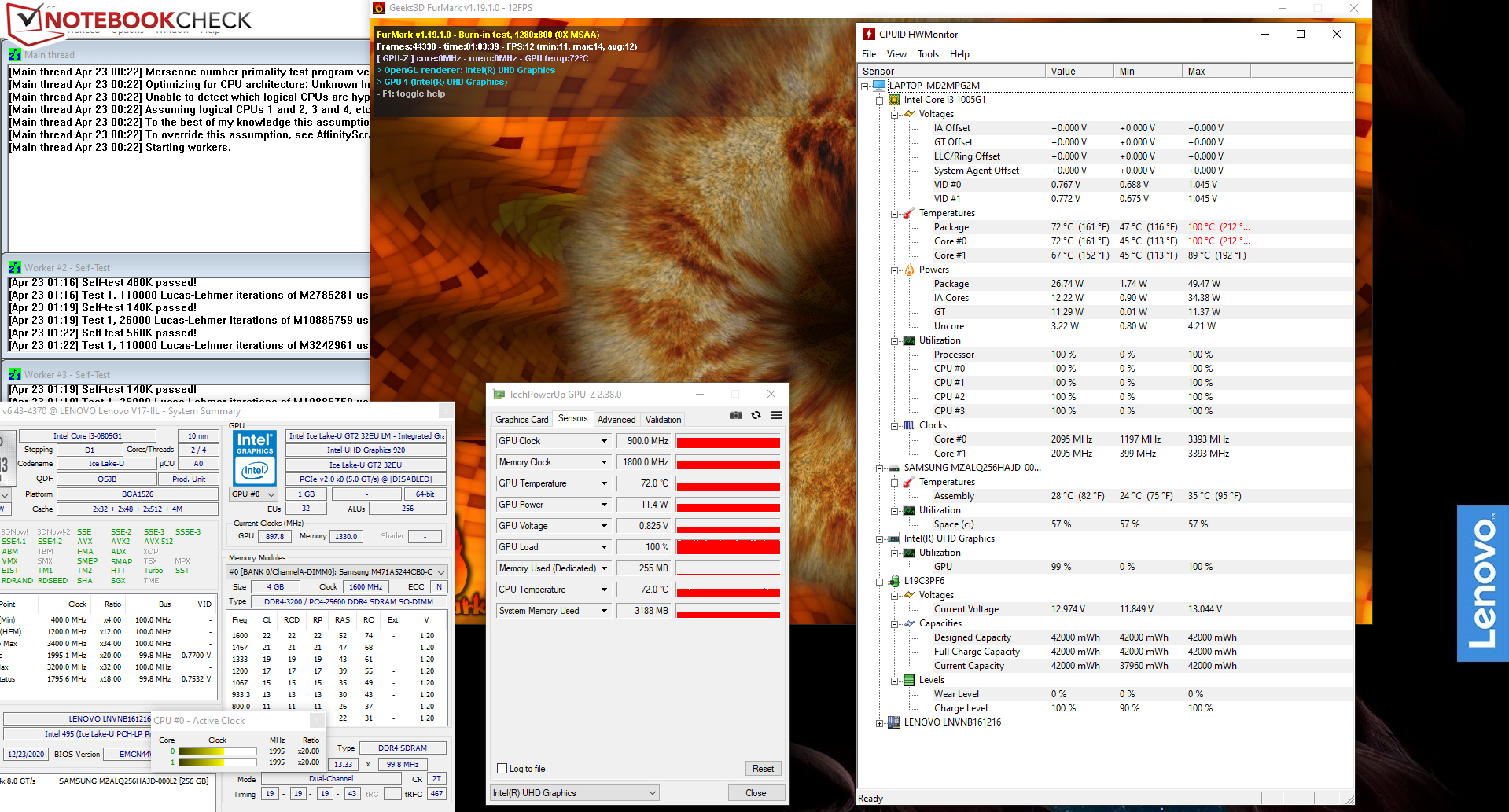Click the CPUID HWMonitor title bar lightning icon
Screen dimensions: 1509x812
(x=869, y=34)
